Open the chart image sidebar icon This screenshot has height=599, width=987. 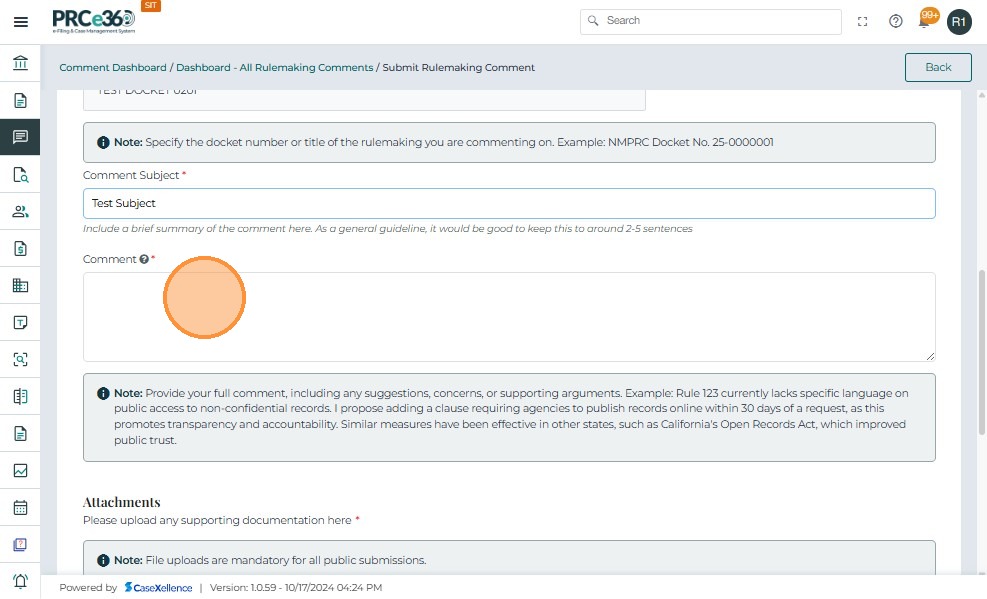tap(20, 470)
